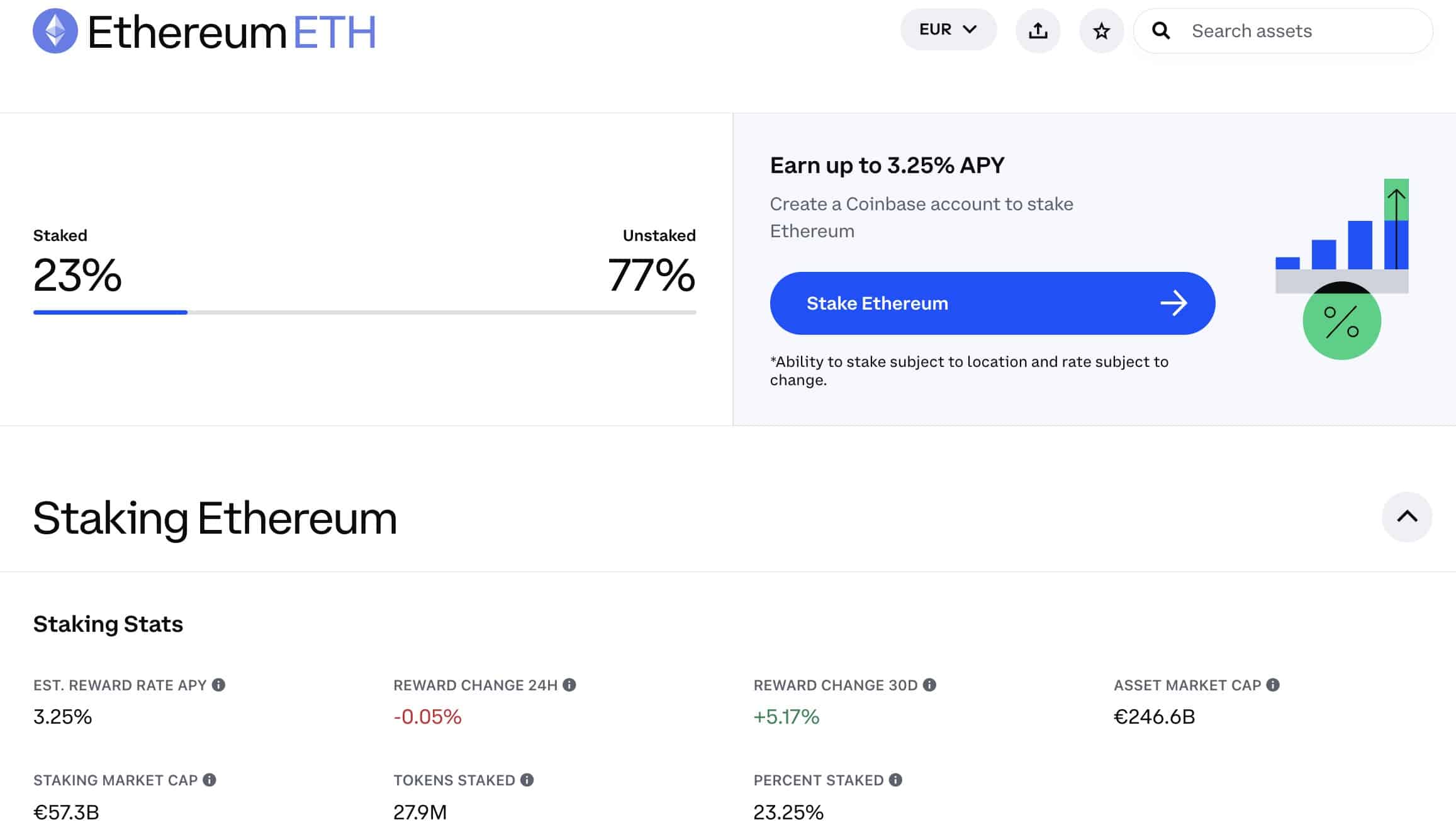Click the REWARD CHANGE 30D info icon
This screenshot has height=837, width=1456.
[x=929, y=685]
